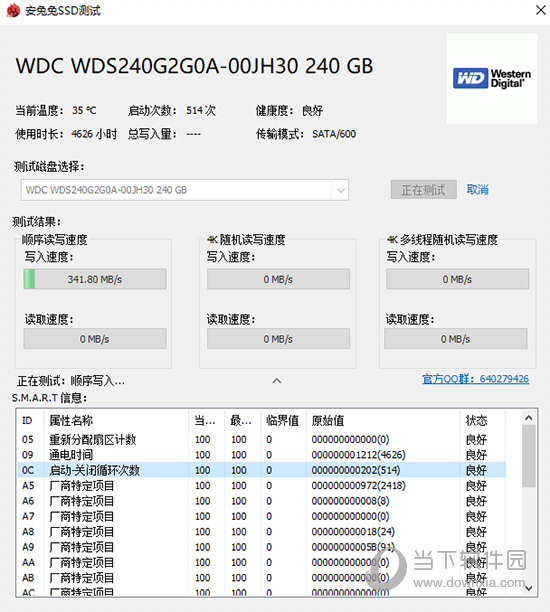Click the 4K multithread read speed bar

click(x=456, y=339)
